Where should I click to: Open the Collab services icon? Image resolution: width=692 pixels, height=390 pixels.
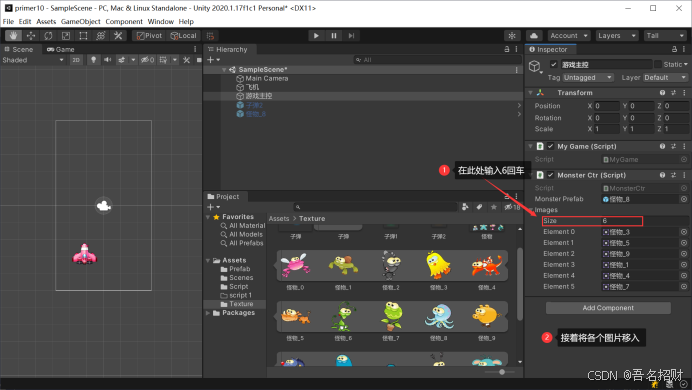pos(512,36)
